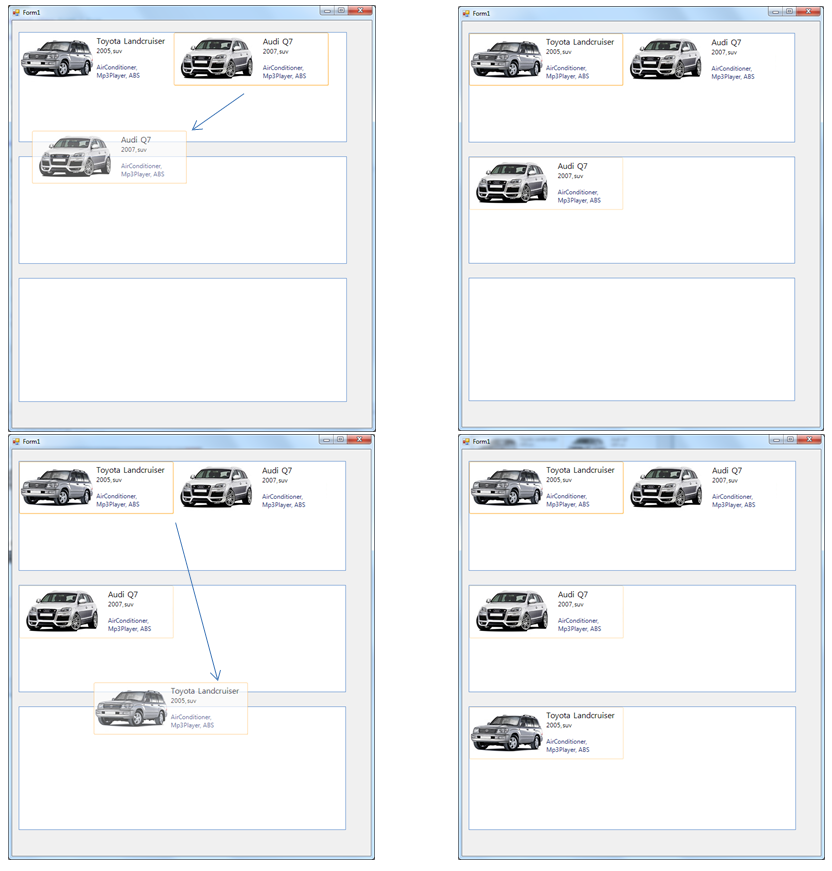Click the first-panel Audi Q7 image in upper-right window
The width and height of the screenshot is (832, 871).
(665, 58)
